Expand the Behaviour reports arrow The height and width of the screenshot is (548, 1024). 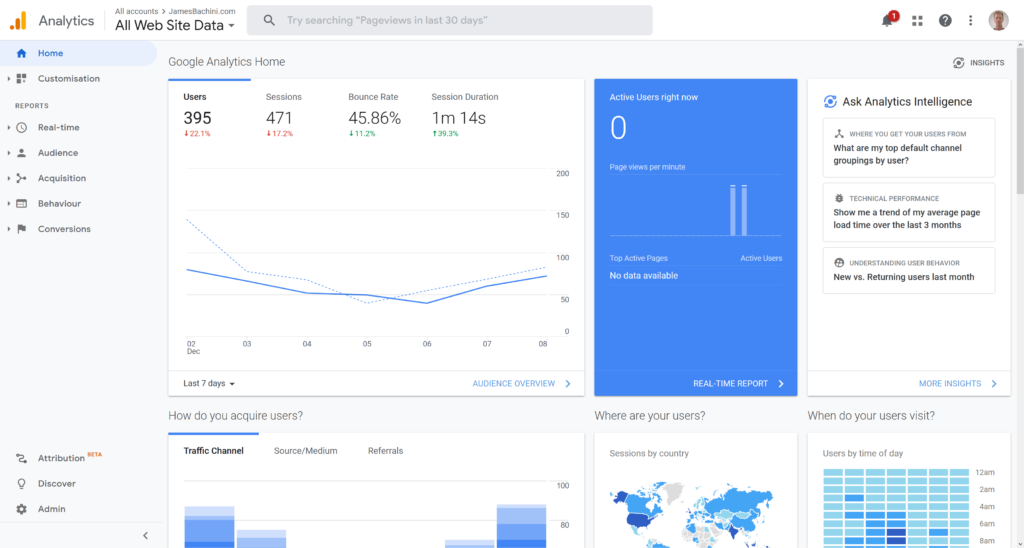[x=9, y=204]
